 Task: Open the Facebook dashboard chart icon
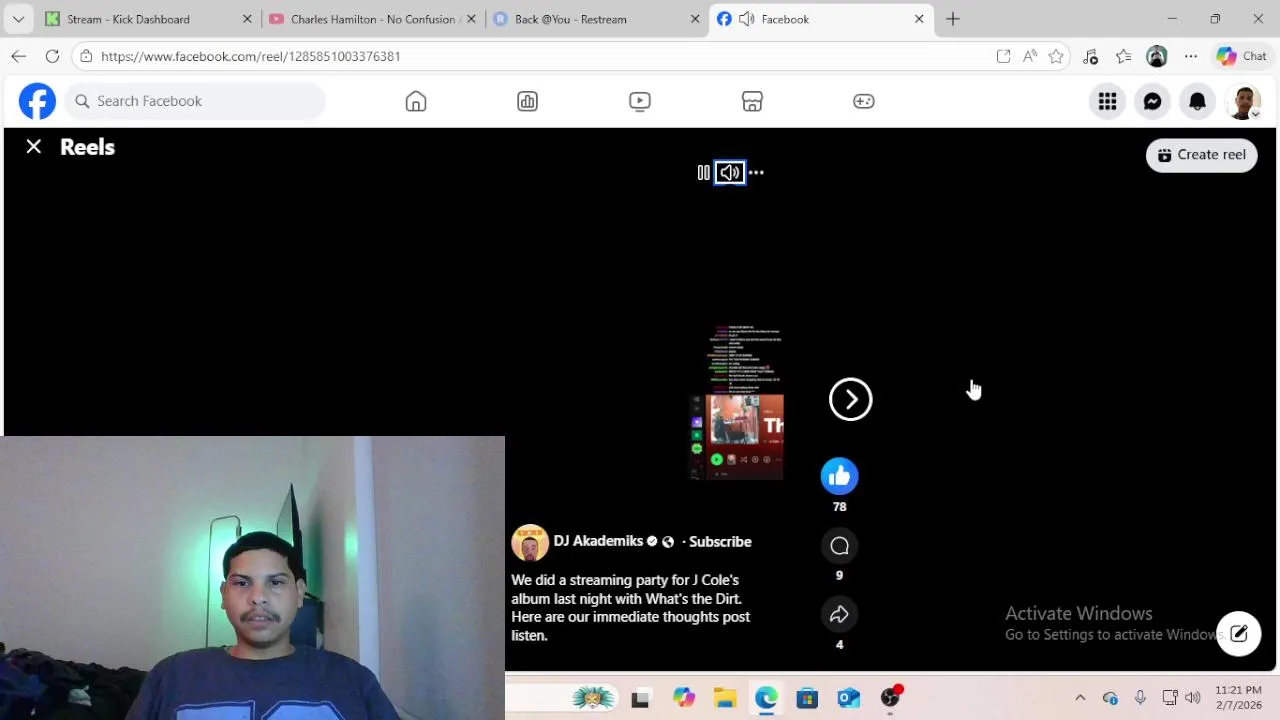[528, 101]
